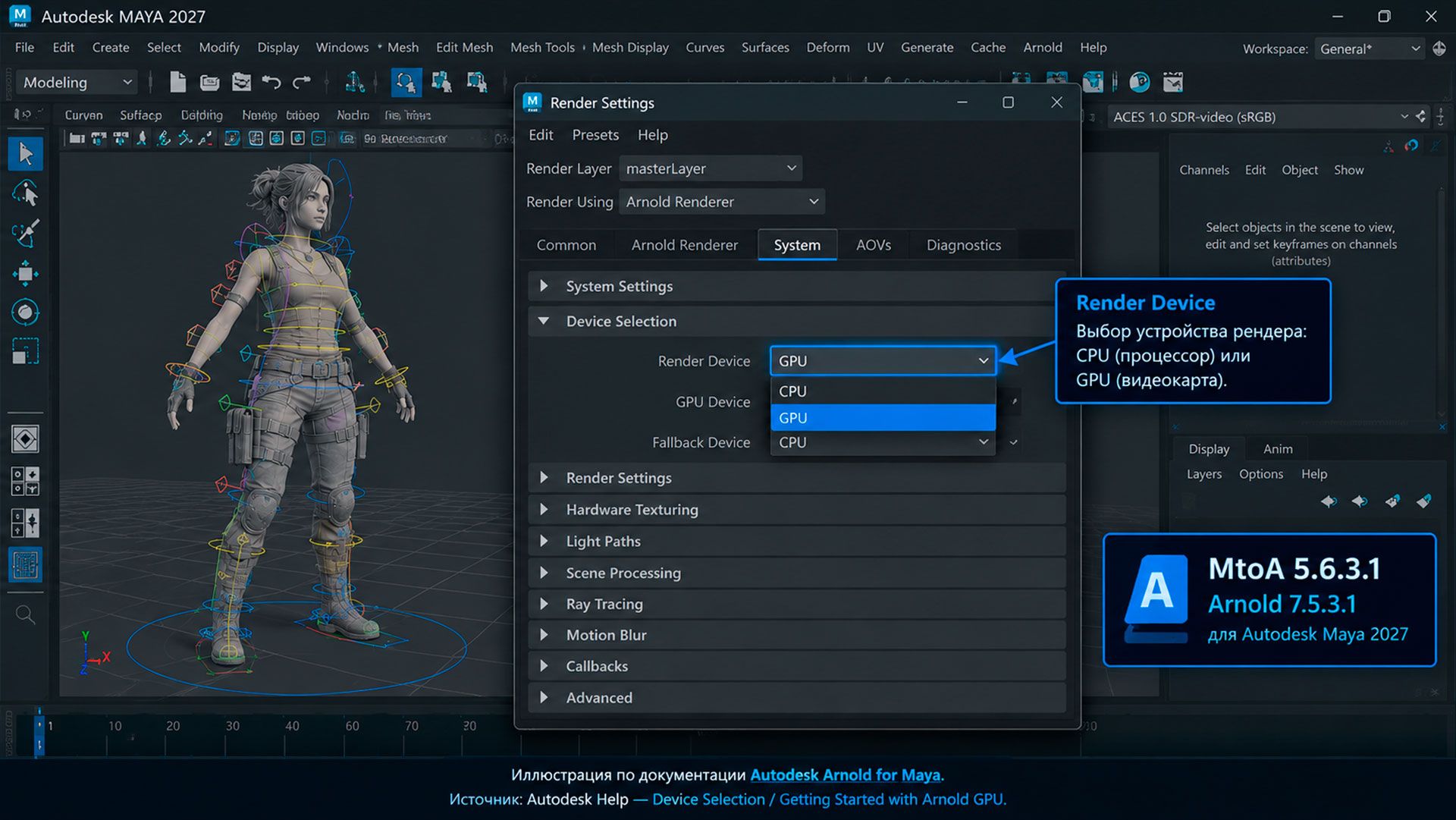Save the scene icon
The height and width of the screenshot is (820, 1456).
tap(241, 82)
